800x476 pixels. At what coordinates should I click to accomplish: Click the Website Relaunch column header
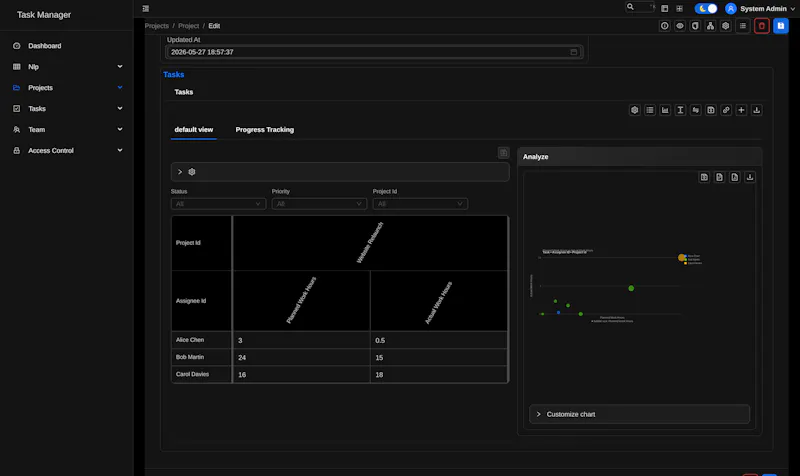click(x=370, y=243)
